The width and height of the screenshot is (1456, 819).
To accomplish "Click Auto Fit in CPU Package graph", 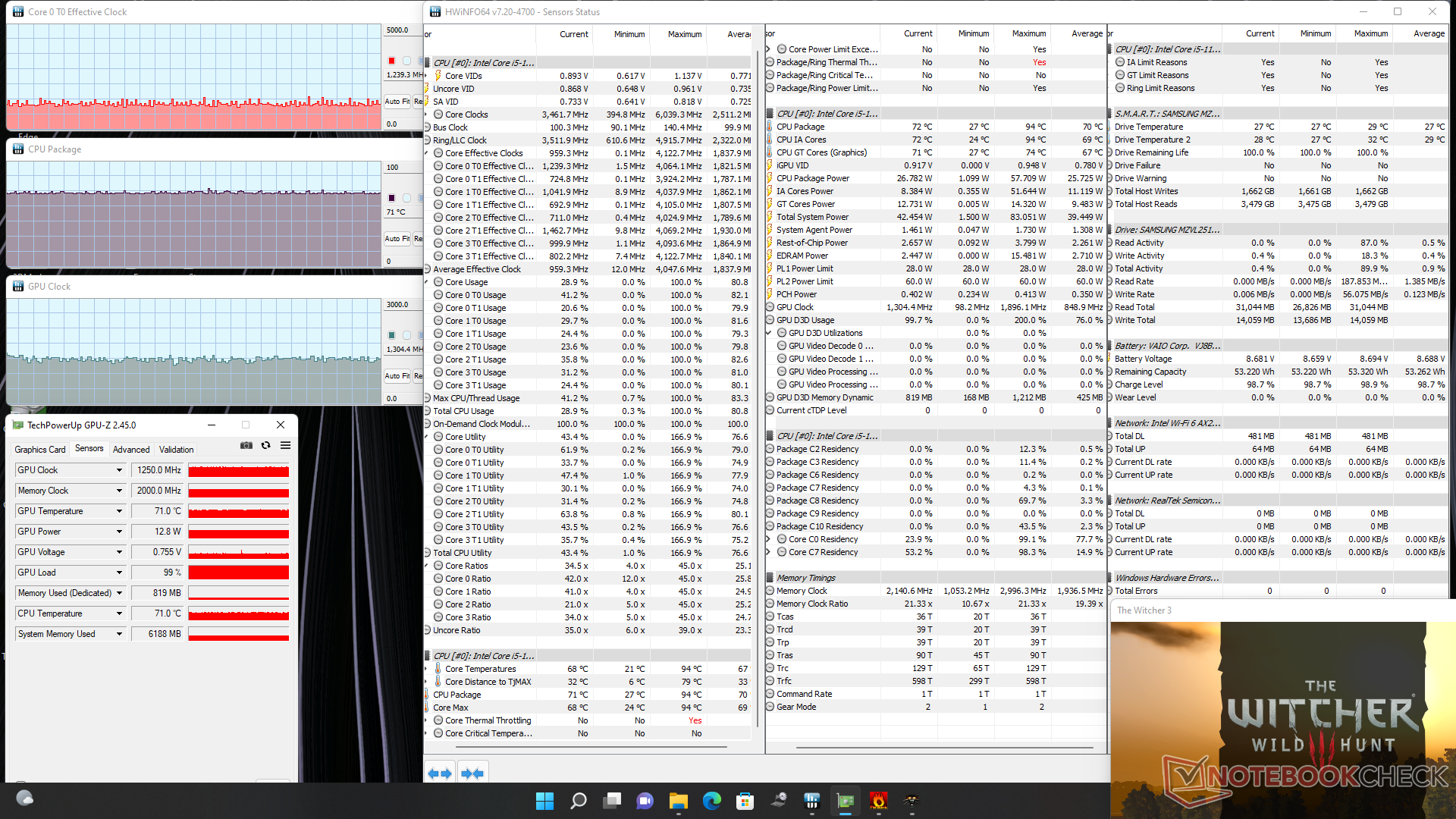I will pyautogui.click(x=397, y=238).
